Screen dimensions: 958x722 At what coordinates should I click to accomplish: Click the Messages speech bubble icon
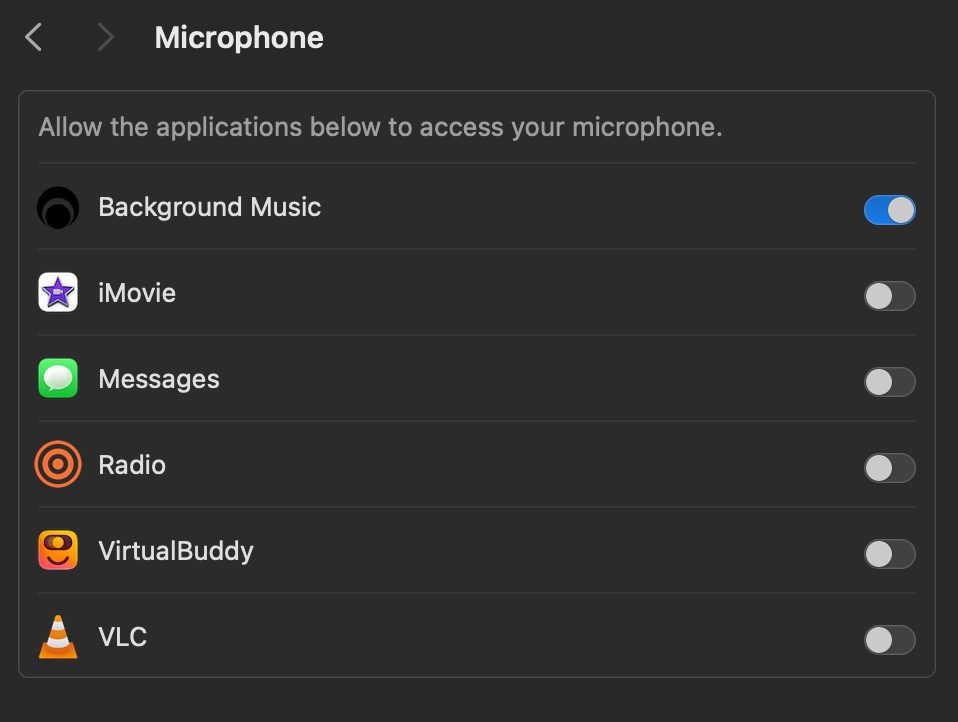58,379
